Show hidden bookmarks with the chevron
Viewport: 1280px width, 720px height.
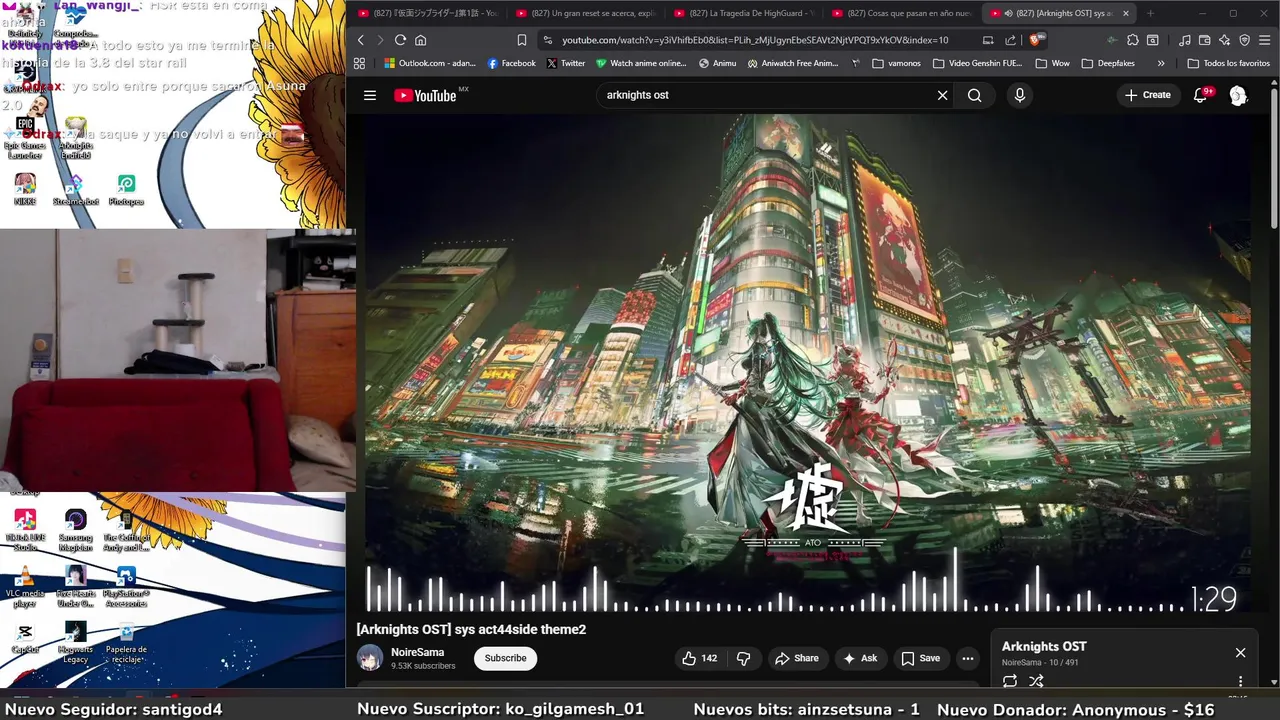[1160, 63]
